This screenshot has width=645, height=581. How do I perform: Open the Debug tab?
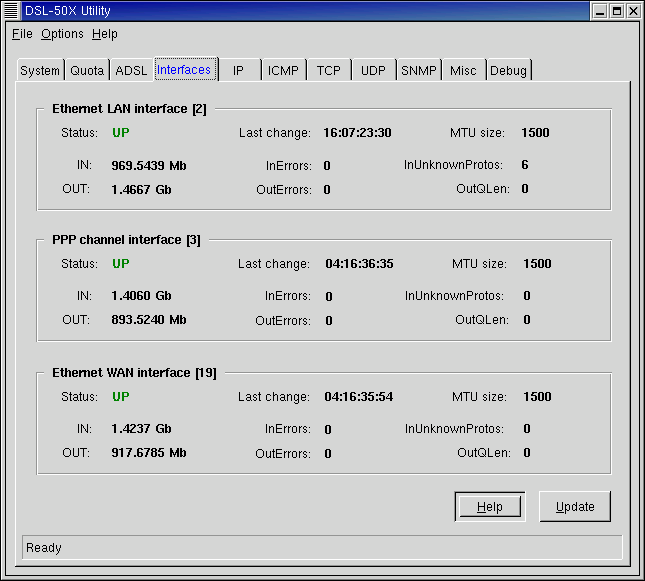(x=508, y=70)
